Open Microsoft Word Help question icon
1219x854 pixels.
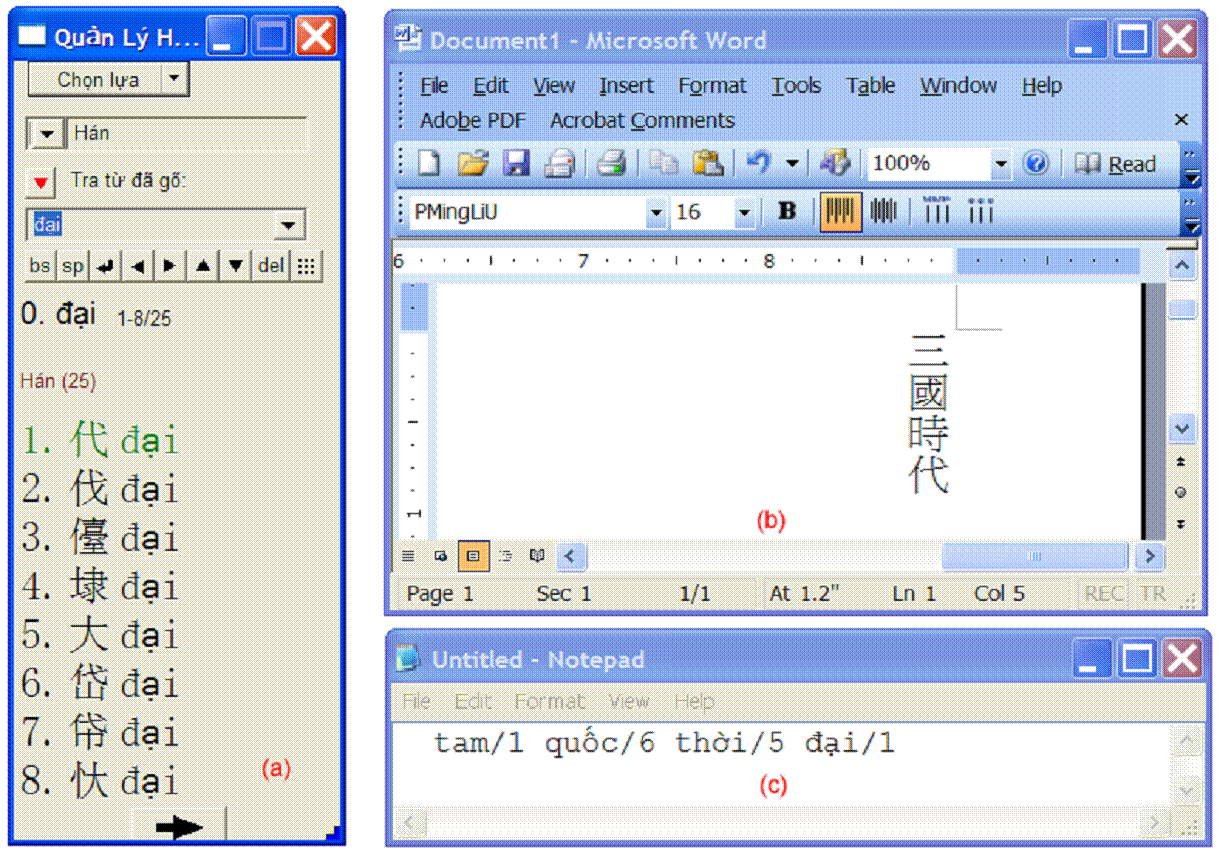coord(1036,164)
